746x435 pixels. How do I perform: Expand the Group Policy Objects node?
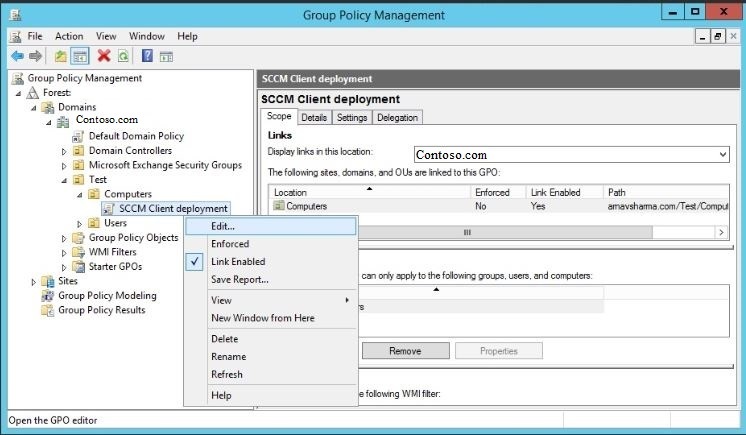tap(64, 238)
